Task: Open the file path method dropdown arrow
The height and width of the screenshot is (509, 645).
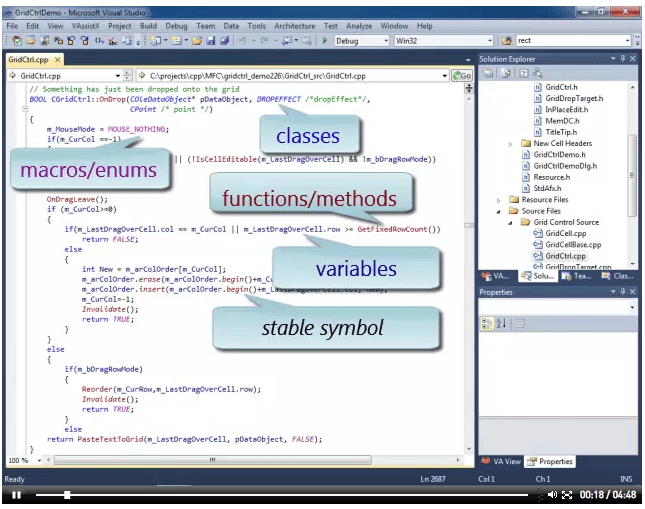Action: point(444,76)
